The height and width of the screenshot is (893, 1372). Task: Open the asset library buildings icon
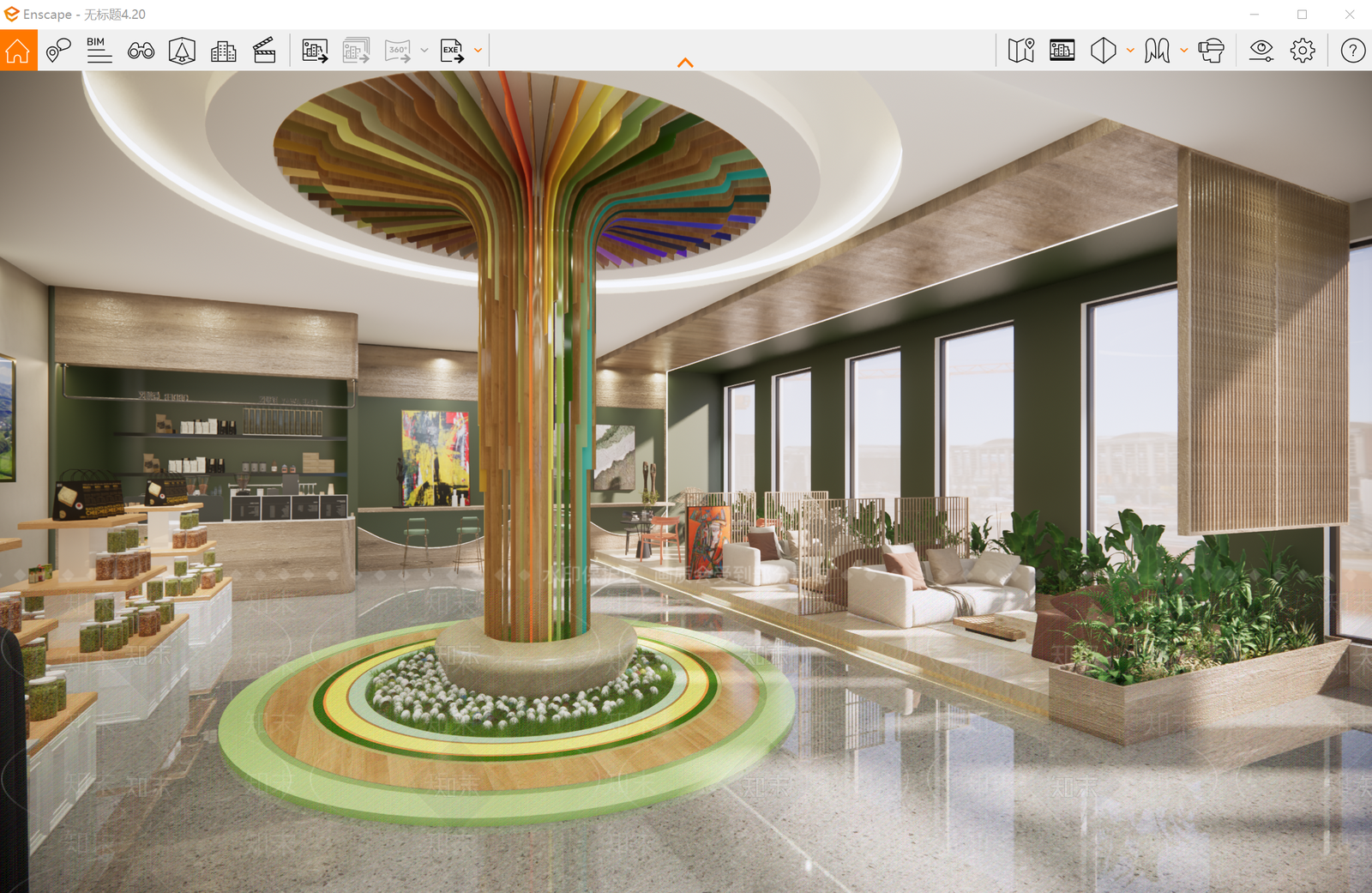point(223,51)
